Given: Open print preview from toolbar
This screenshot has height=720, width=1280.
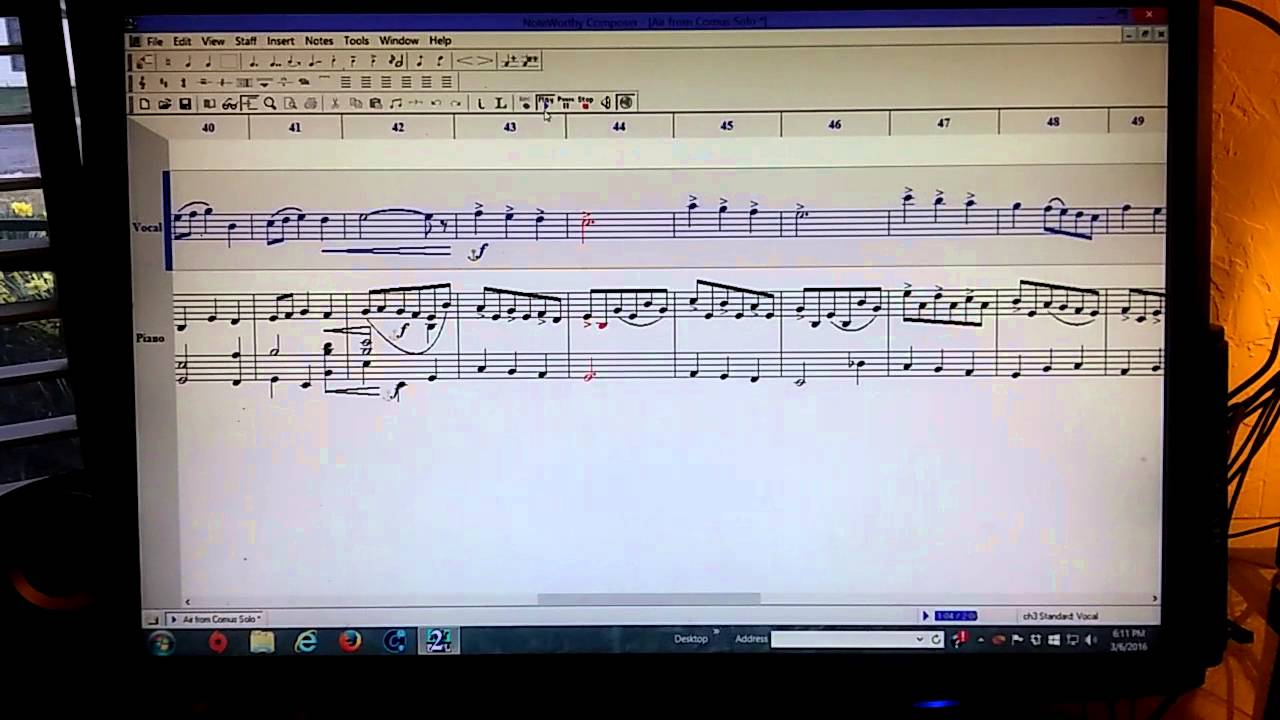Looking at the screenshot, I should [290, 103].
